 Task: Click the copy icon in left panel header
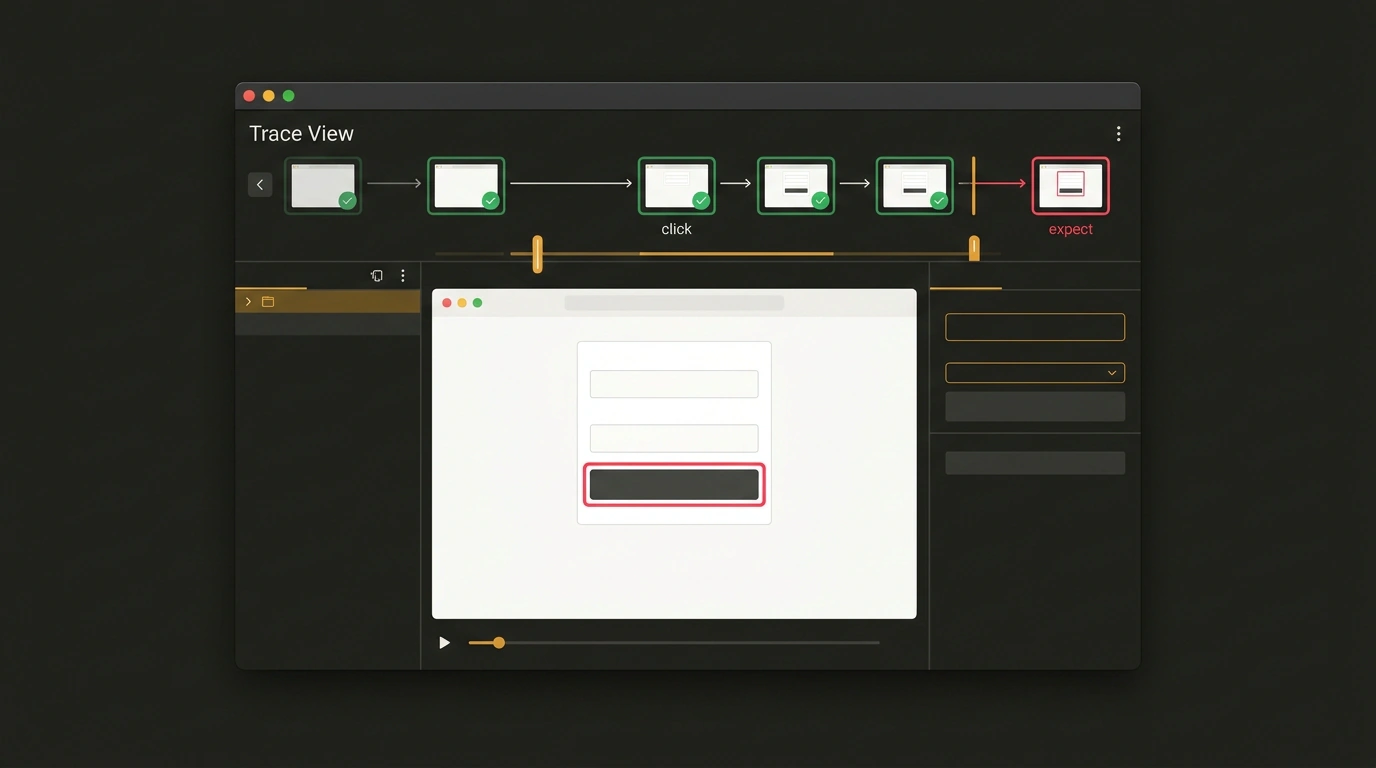point(377,276)
